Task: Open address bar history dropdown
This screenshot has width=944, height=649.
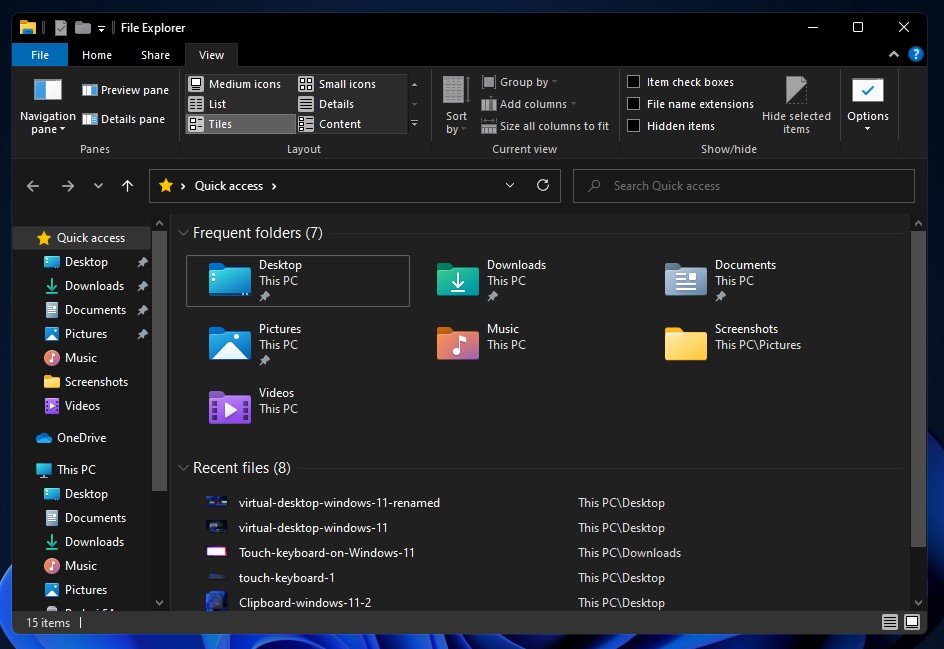Action: point(510,185)
